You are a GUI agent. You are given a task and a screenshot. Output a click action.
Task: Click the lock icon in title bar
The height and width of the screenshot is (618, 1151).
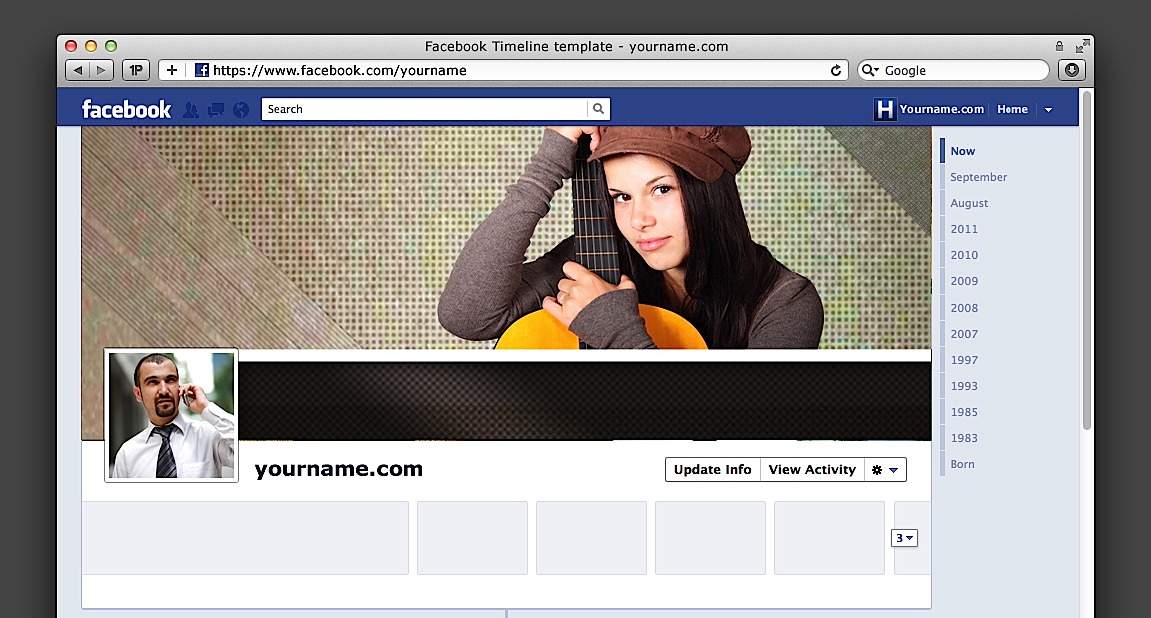[x=1059, y=46]
